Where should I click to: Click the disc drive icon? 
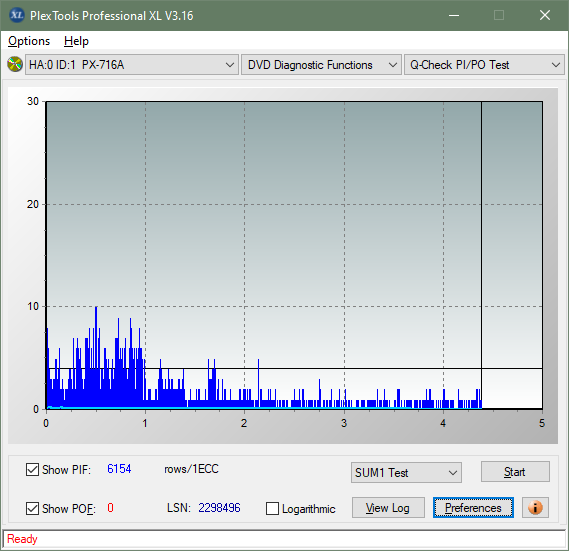pos(15,65)
